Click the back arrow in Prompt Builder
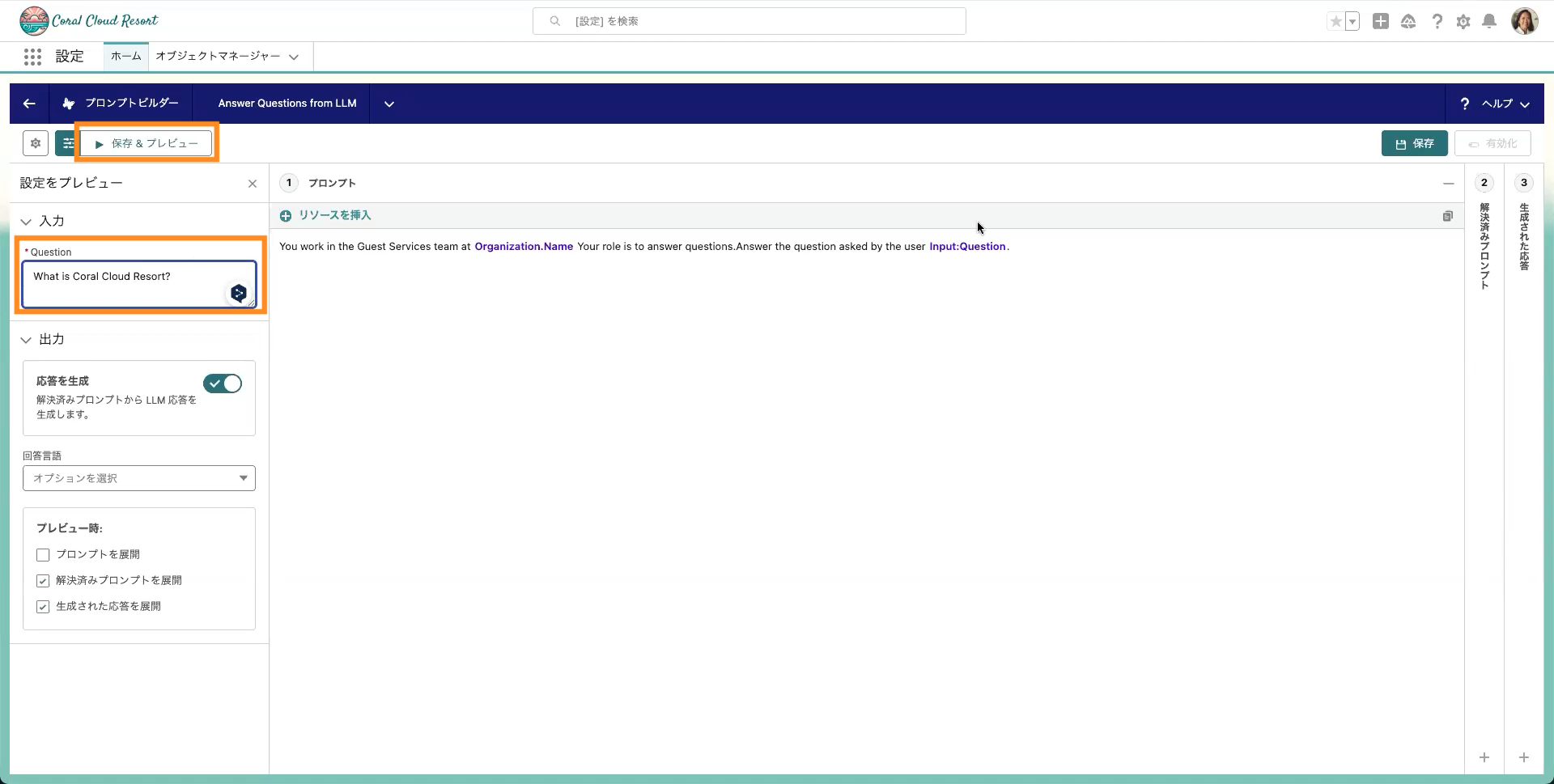Screen dimensions: 1554x784 coord(29,104)
